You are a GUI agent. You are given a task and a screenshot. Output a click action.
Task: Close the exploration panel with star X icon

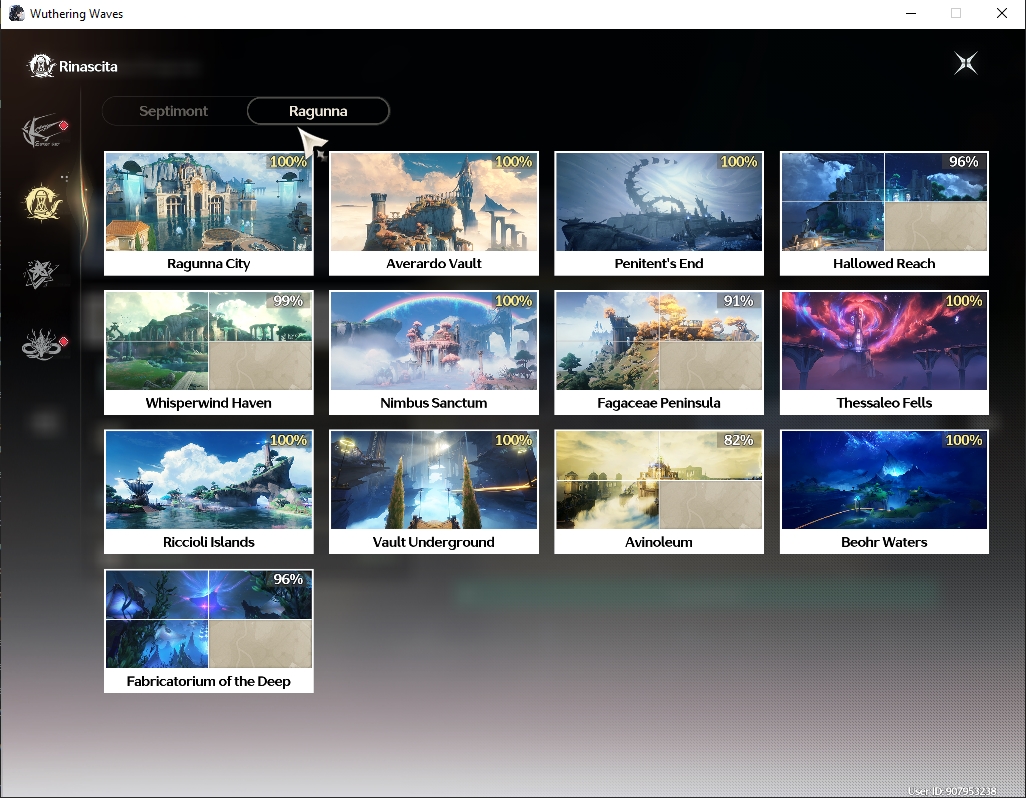pyautogui.click(x=966, y=63)
